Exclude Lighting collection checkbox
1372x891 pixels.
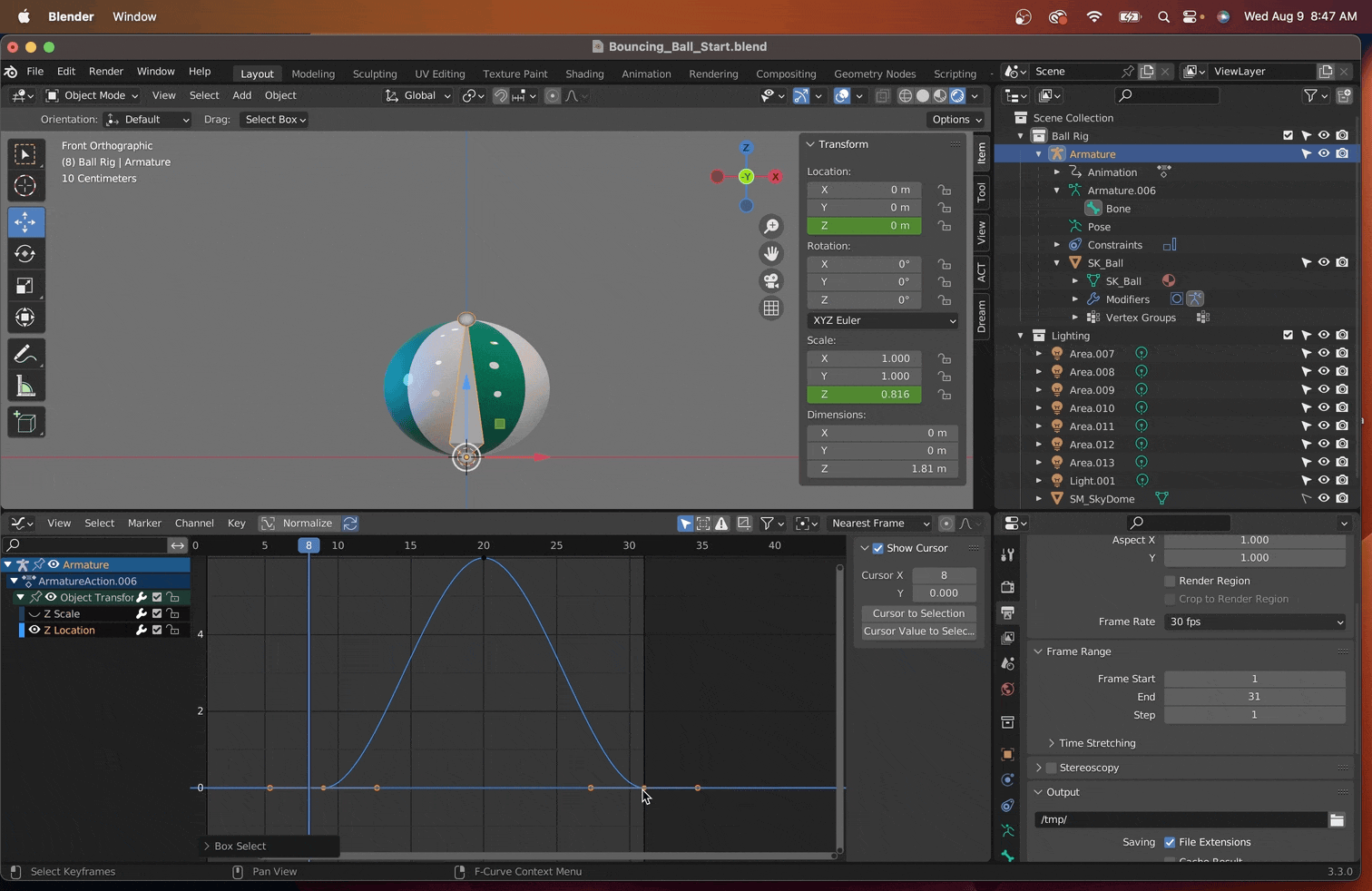pos(1288,336)
